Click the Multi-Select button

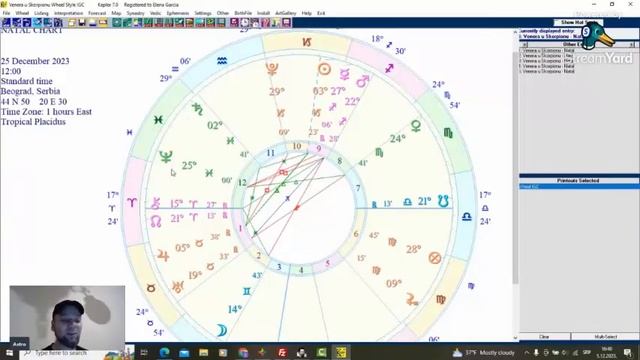[x=605, y=337]
